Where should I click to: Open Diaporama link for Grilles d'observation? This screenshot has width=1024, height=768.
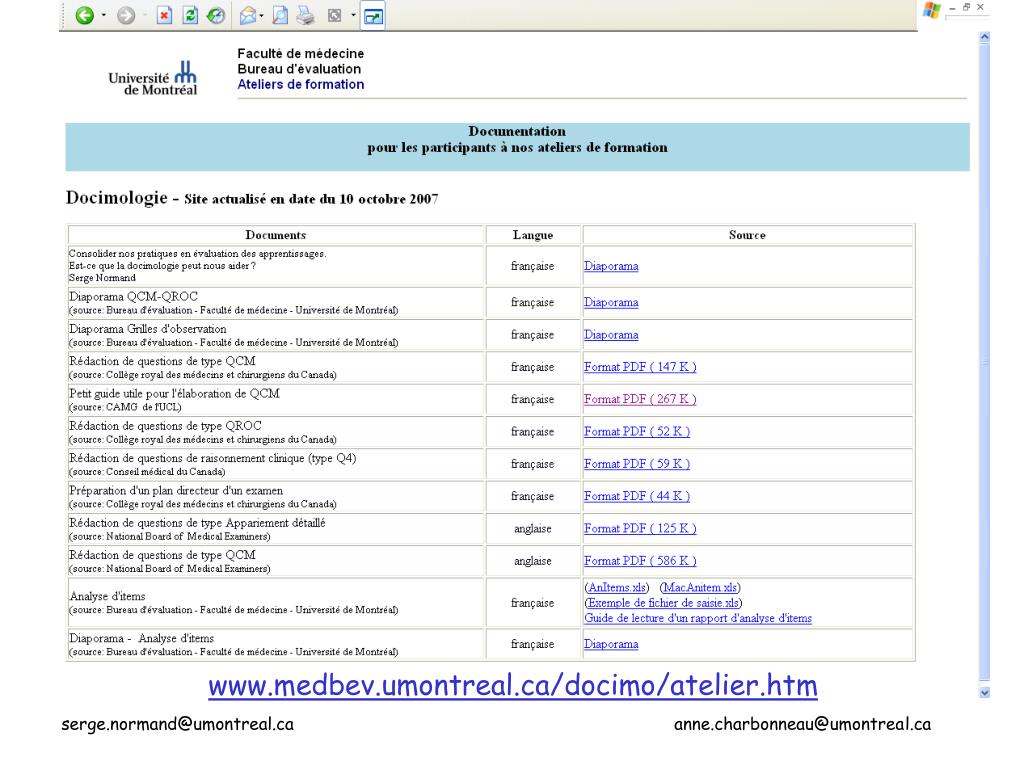(x=611, y=334)
